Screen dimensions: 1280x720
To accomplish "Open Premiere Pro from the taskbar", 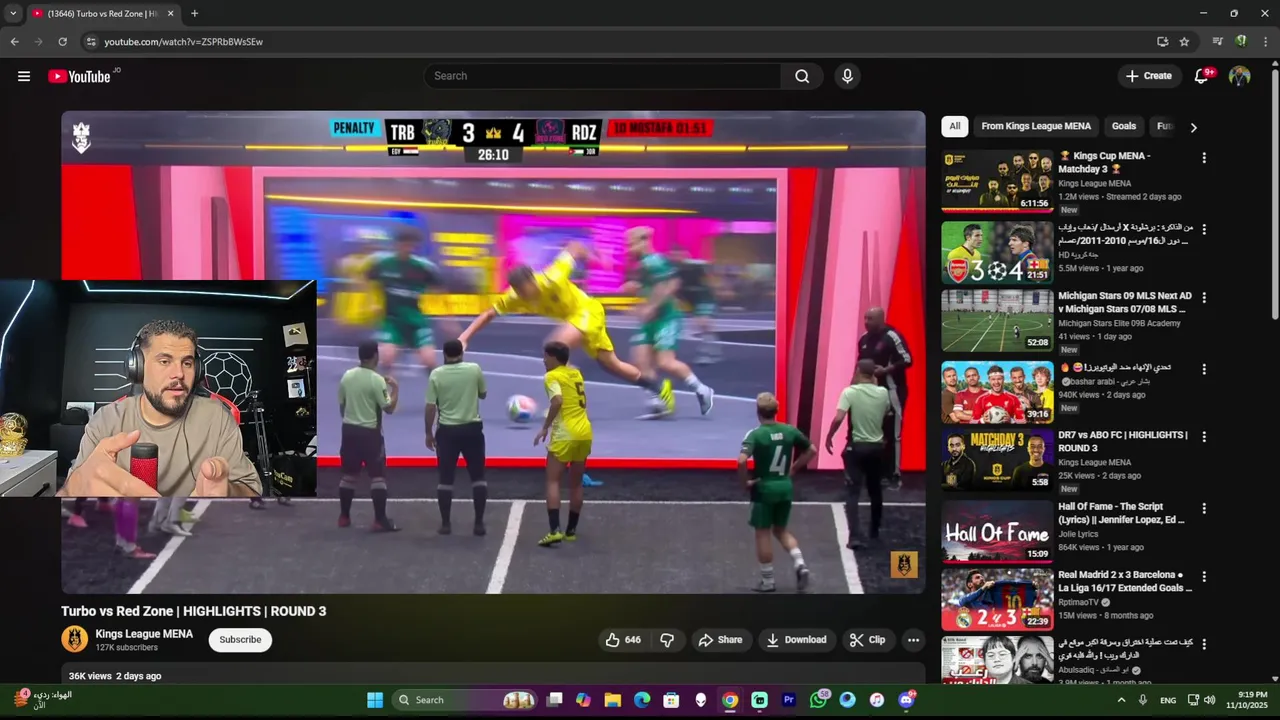I will (789, 700).
